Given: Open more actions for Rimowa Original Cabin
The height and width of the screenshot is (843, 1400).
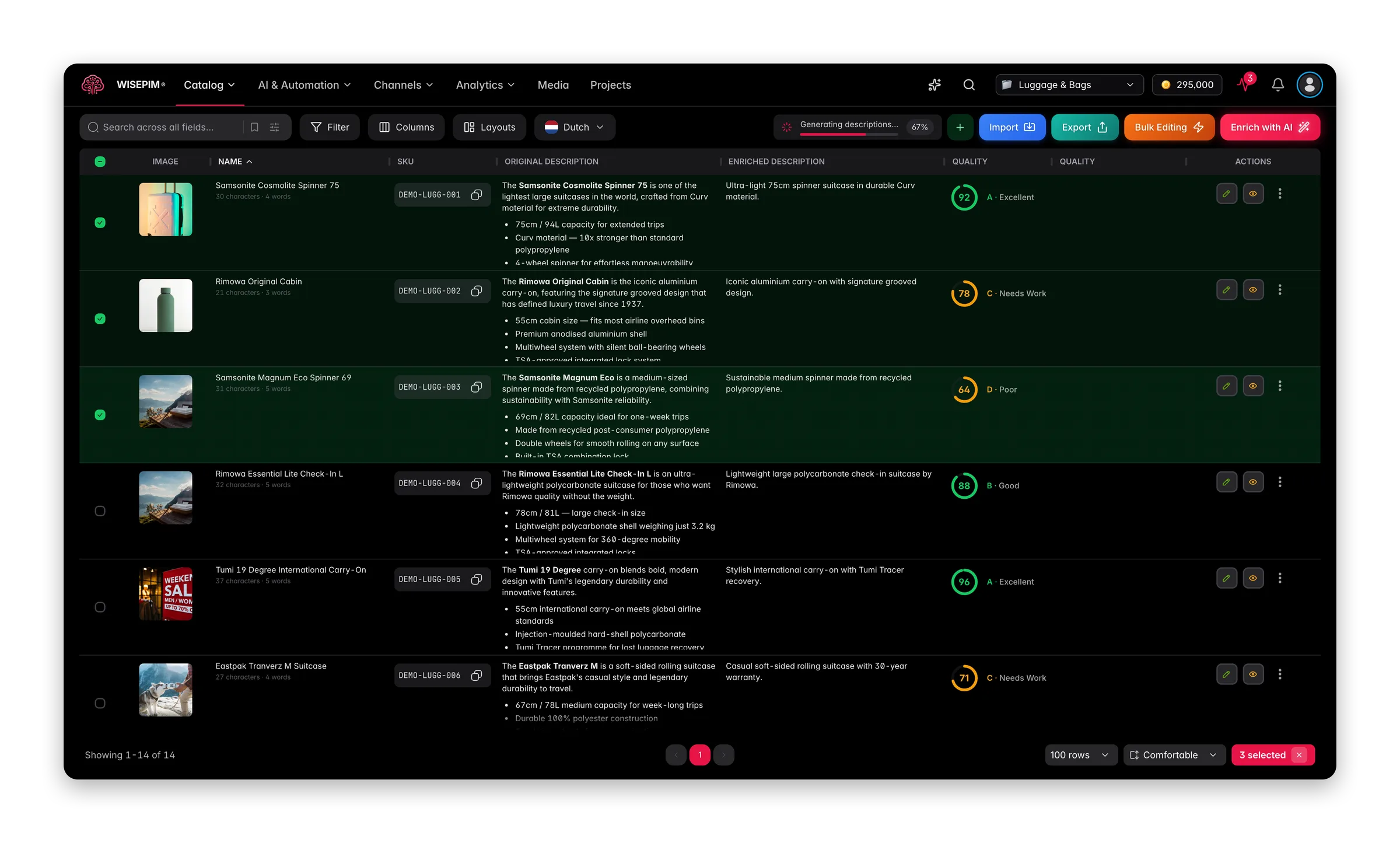Looking at the screenshot, I should [1280, 290].
